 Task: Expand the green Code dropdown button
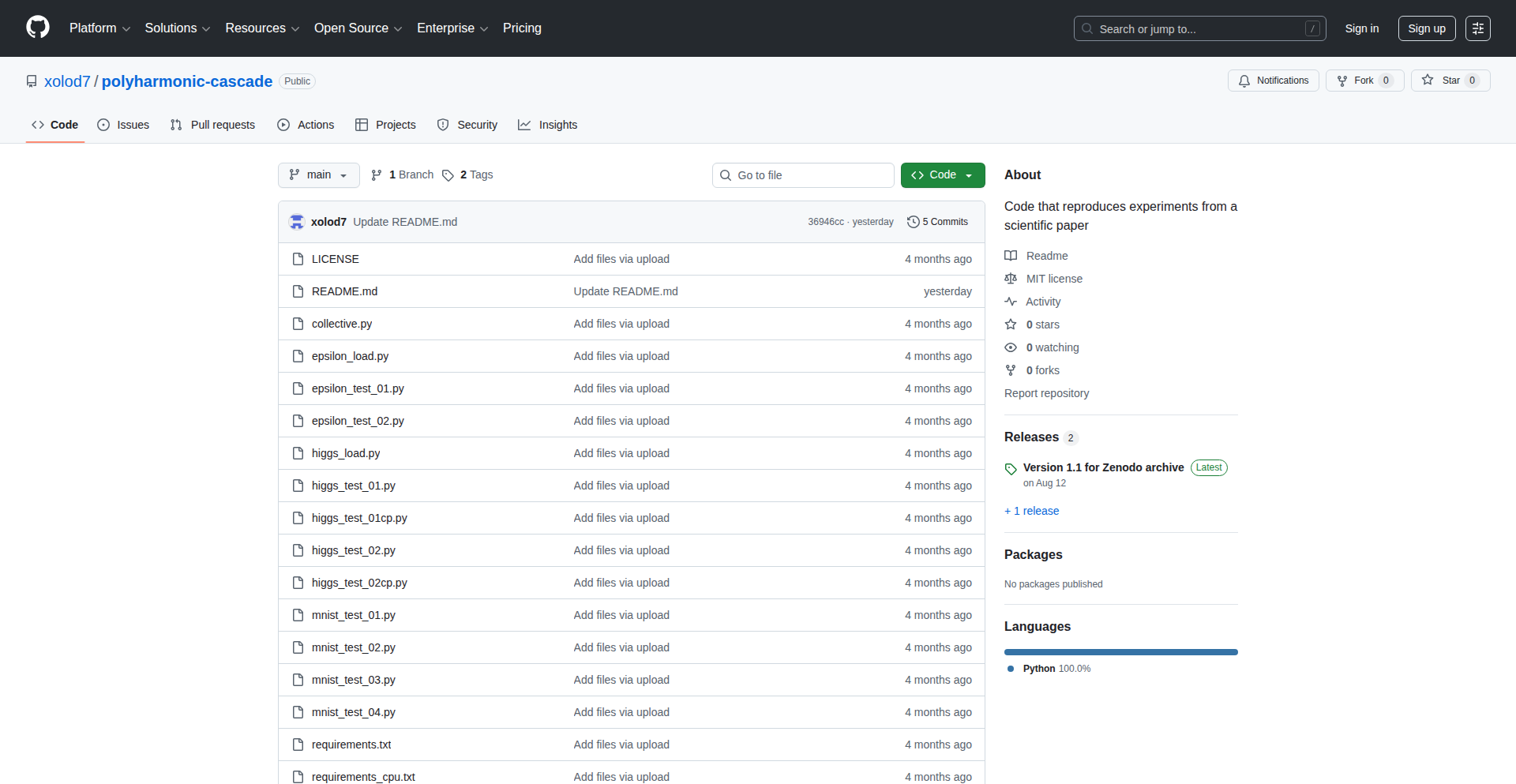(942, 175)
